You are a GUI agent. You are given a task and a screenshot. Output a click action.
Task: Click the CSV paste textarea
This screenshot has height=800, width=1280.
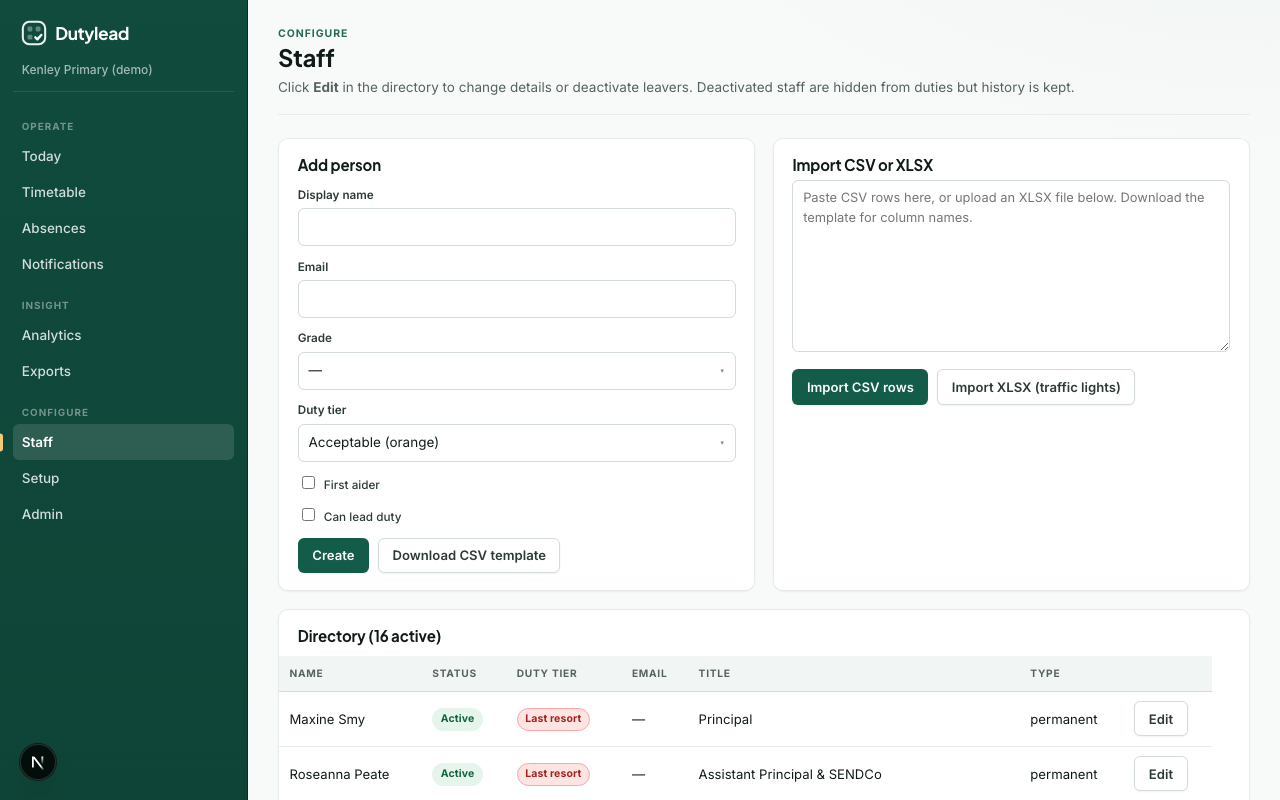pos(1010,266)
